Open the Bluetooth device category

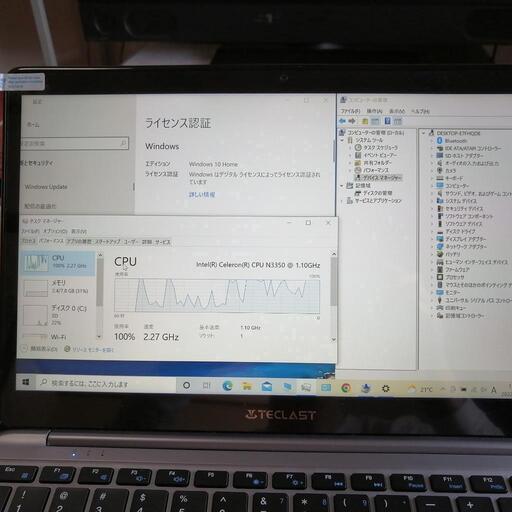[452, 141]
